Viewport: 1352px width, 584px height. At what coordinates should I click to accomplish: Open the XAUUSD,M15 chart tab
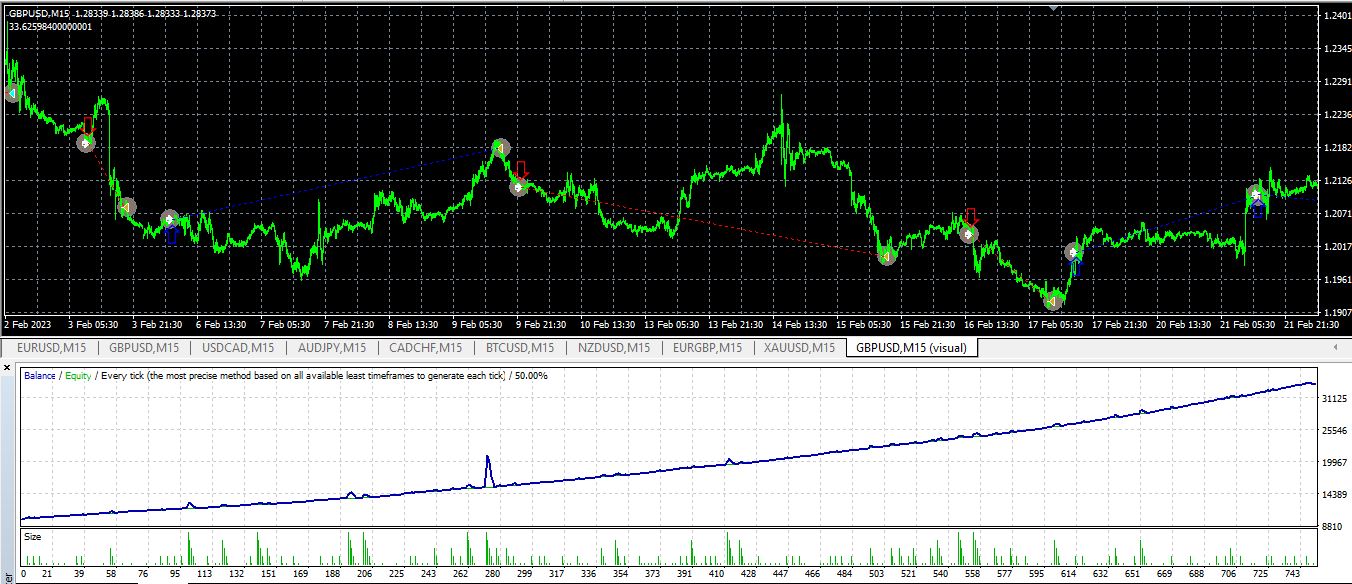coord(799,348)
